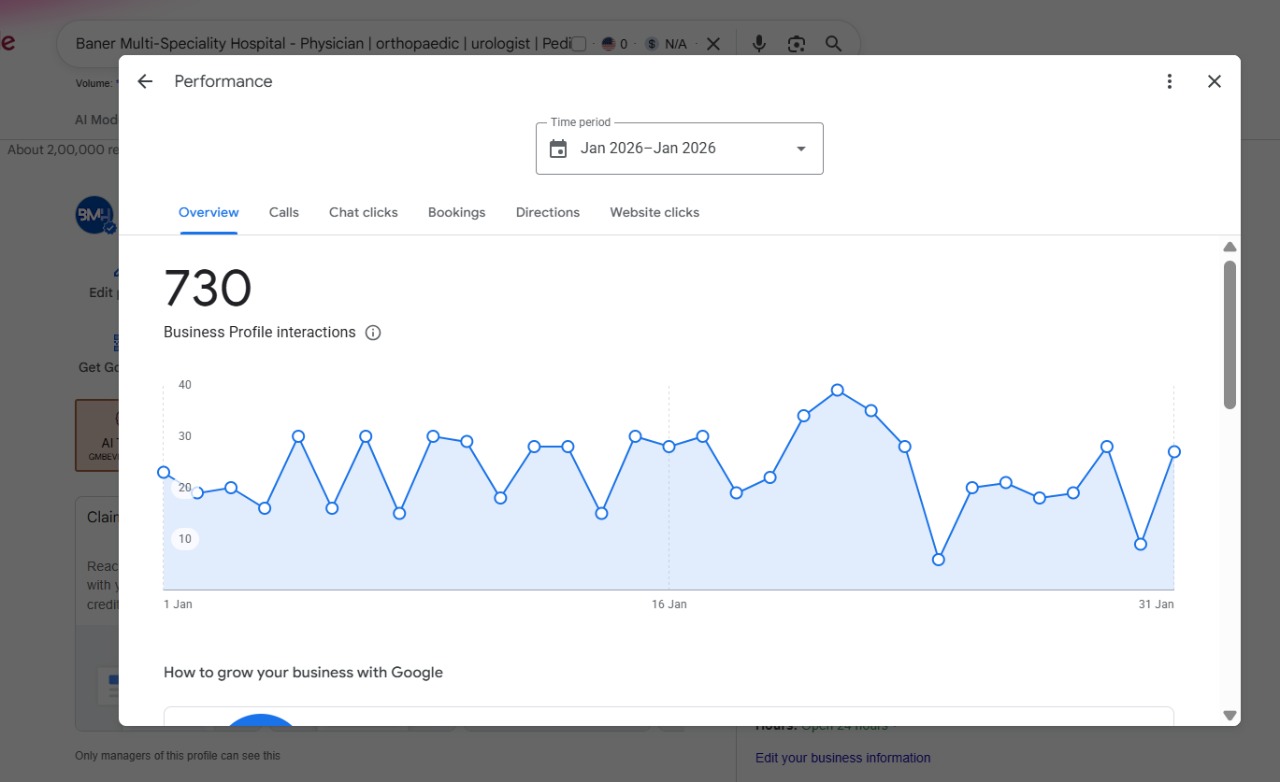Tick the checkbox in the search bar
The image size is (1280, 782).
tap(578, 44)
